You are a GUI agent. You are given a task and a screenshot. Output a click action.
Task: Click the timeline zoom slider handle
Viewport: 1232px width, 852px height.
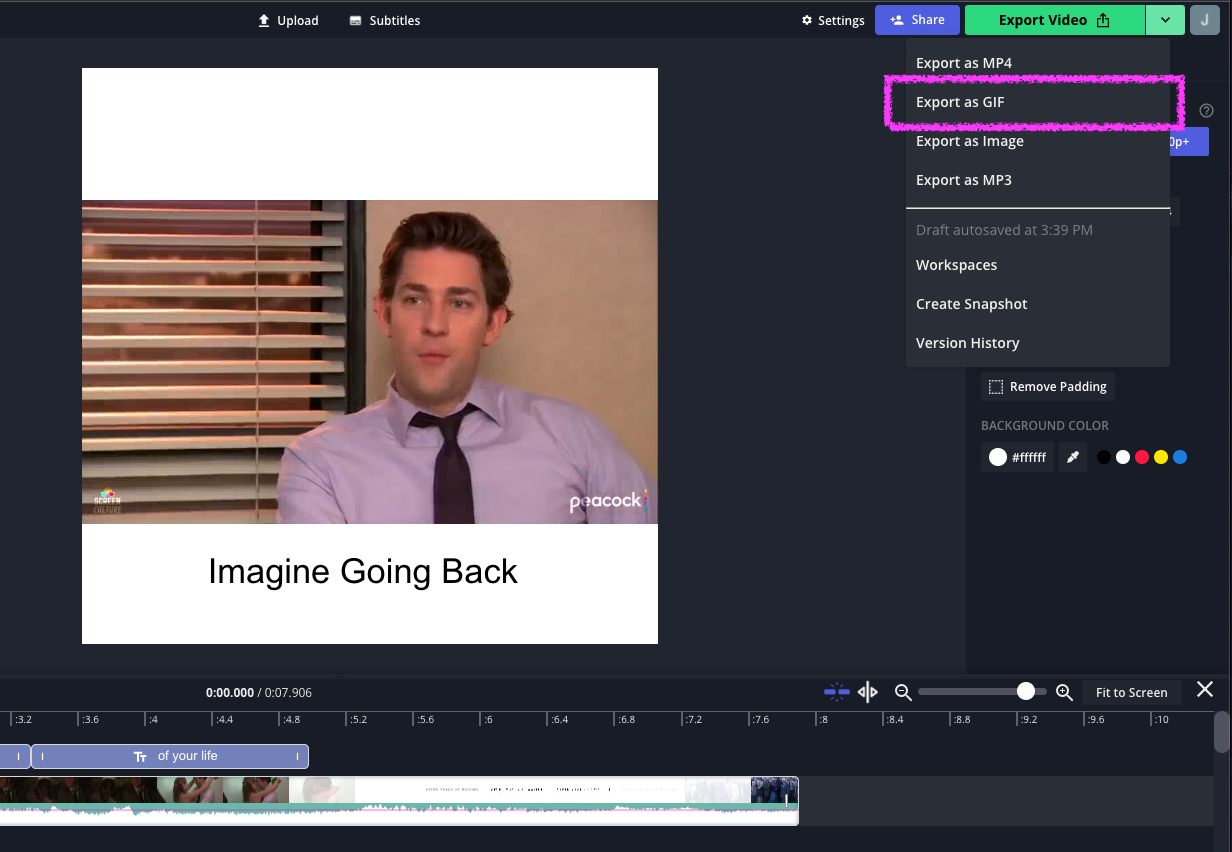click(x=1025, y=692)
